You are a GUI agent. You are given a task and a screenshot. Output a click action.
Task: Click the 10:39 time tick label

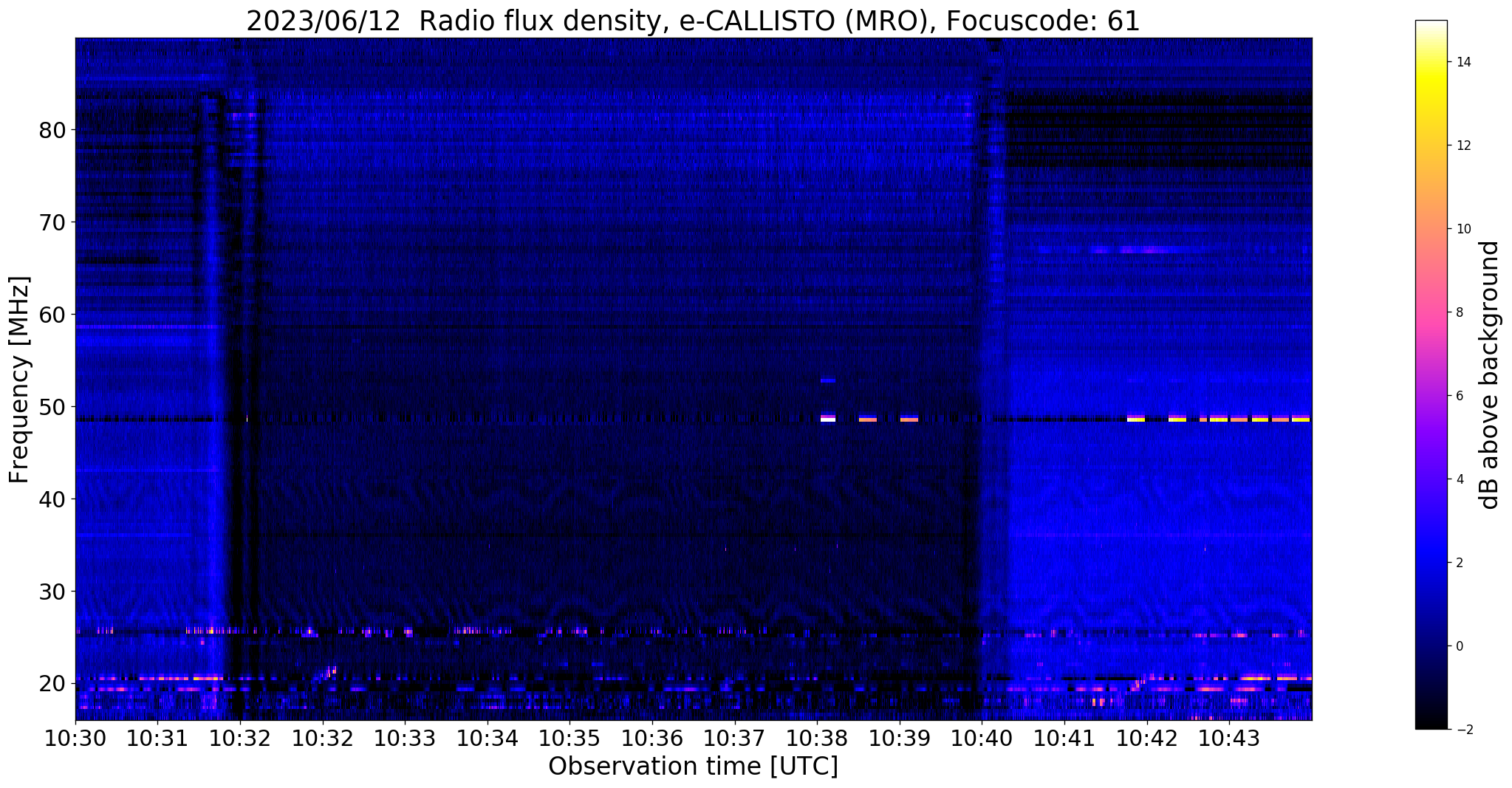[x=899, y=738]
